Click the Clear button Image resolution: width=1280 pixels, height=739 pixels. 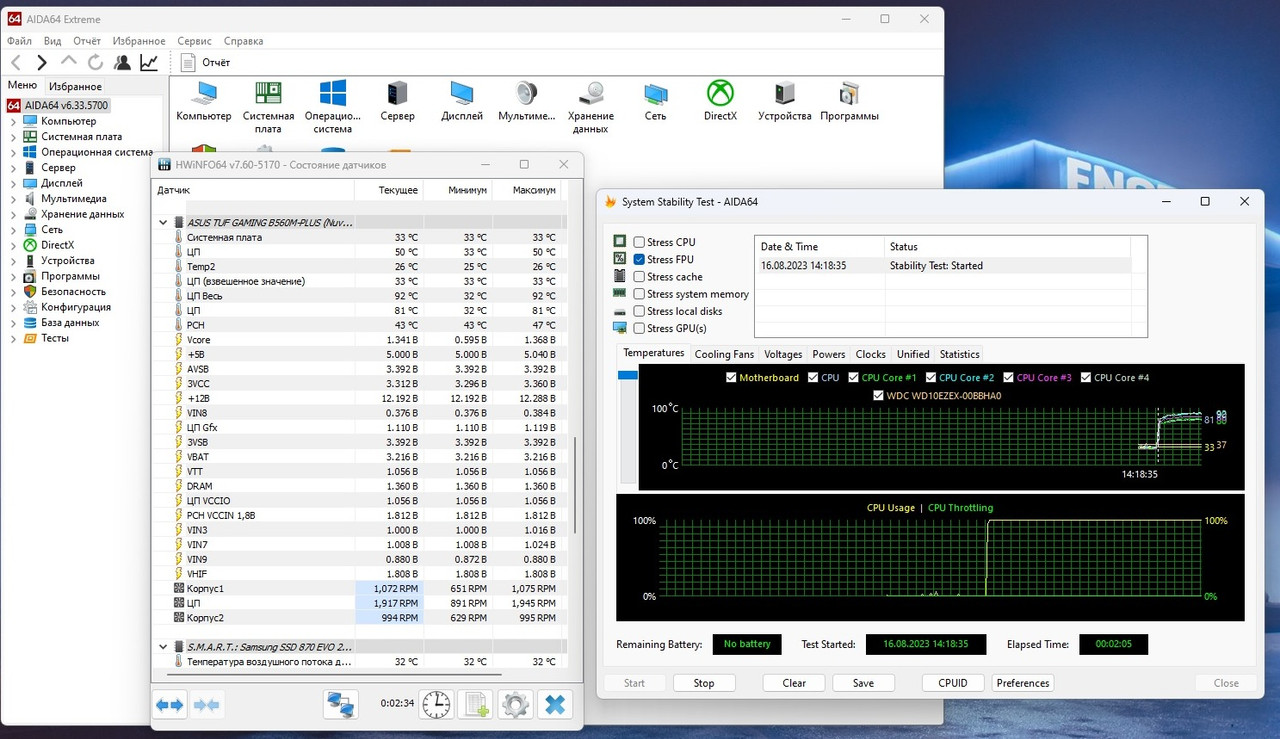click(x=794, y=683)
